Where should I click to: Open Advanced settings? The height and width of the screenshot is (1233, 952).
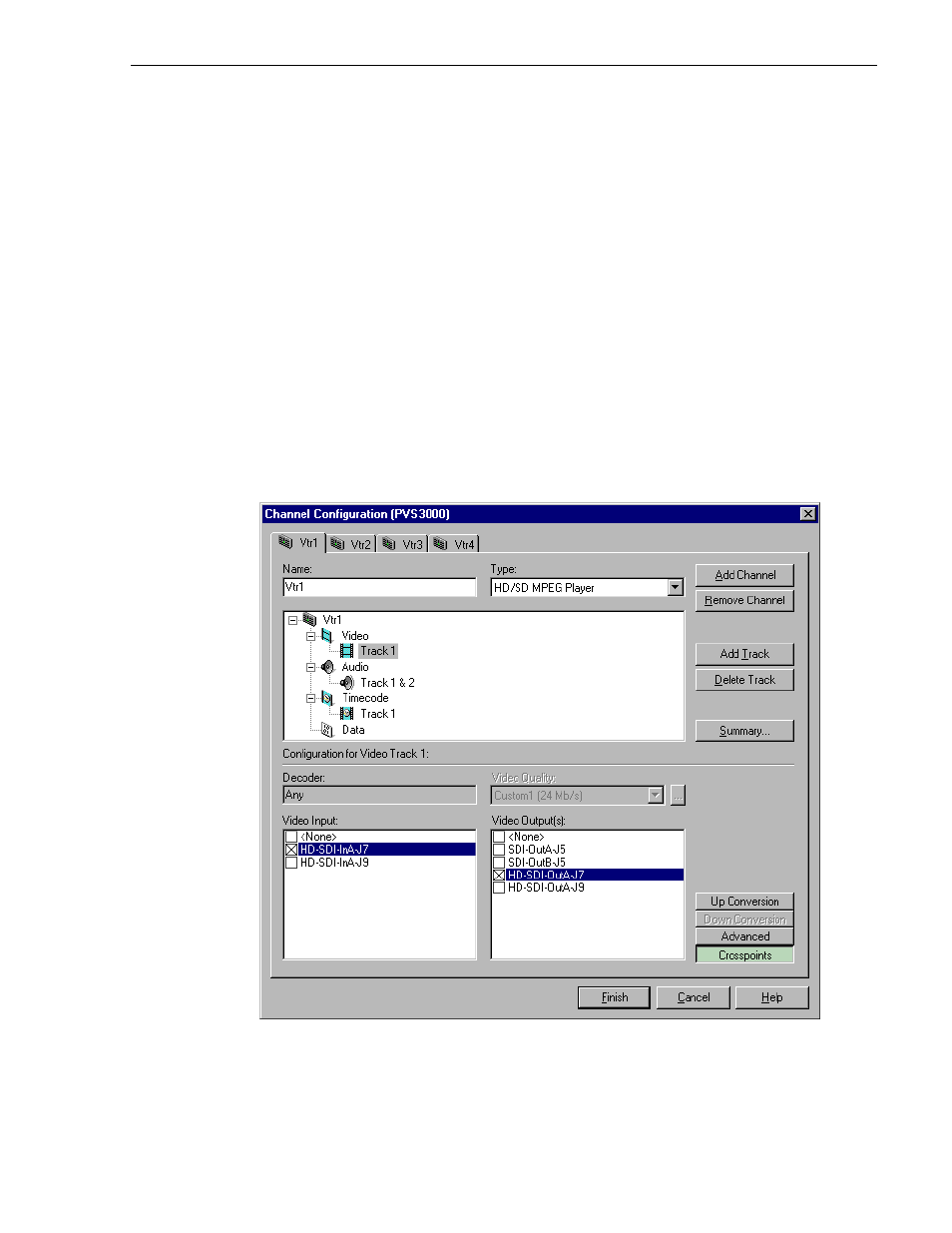pos(744,936)
